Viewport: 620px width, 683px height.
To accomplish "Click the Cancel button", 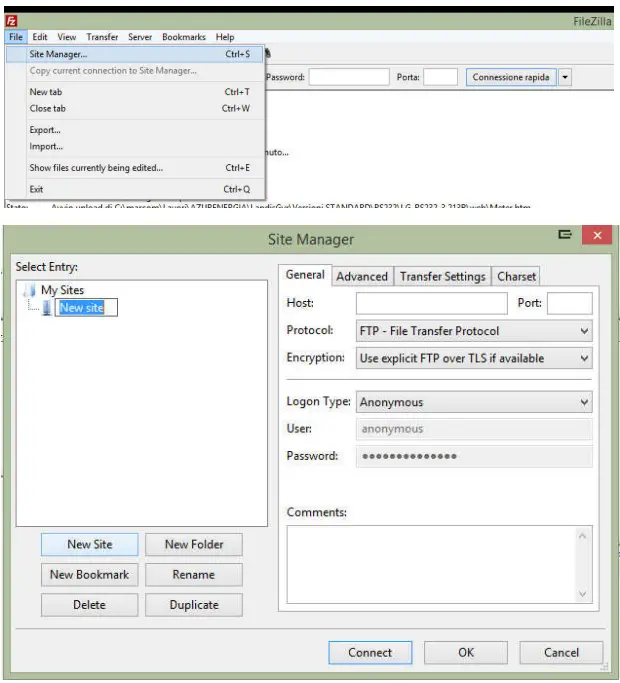I will click(x=561, y=653).
